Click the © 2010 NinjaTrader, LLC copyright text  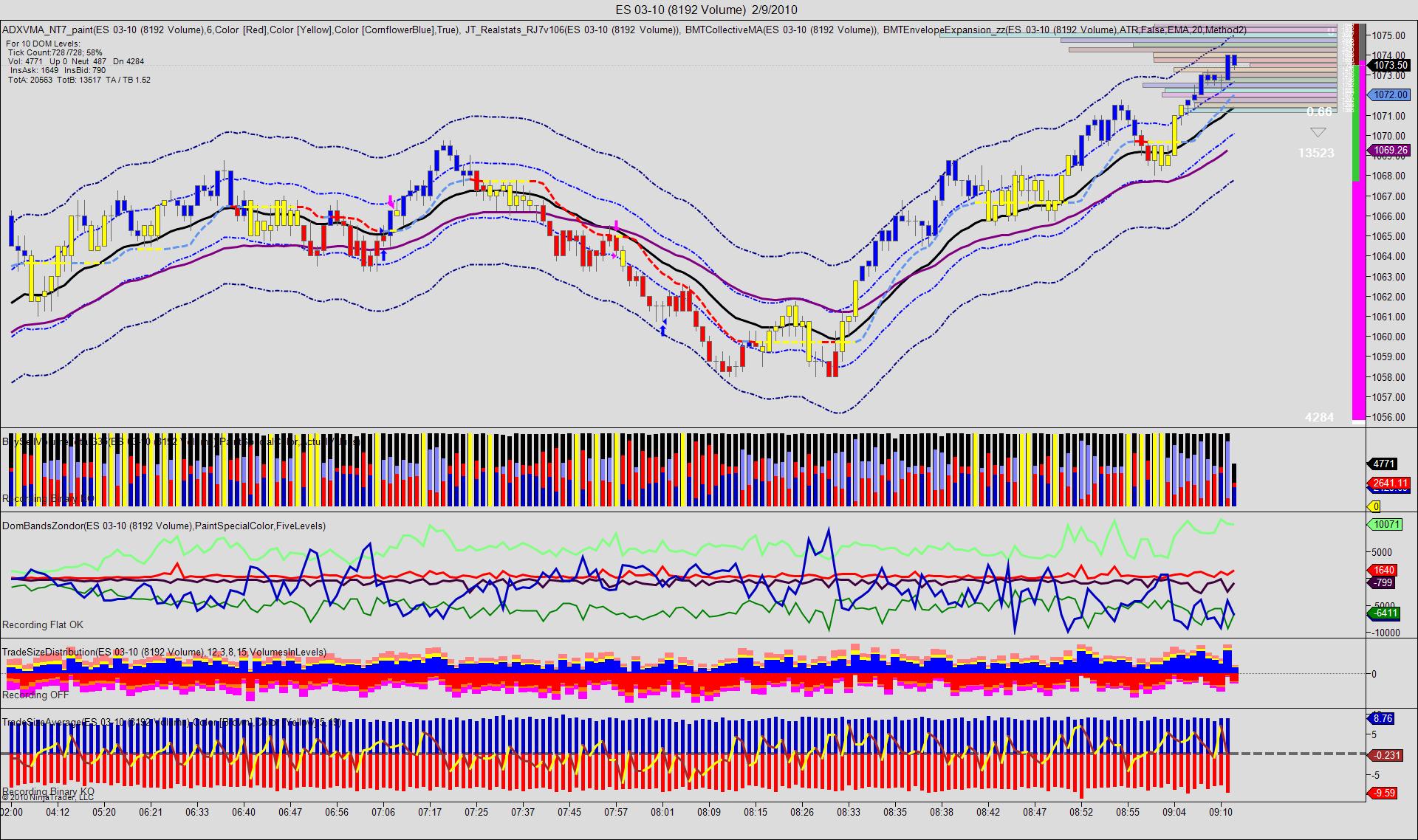tap(48, 797)
